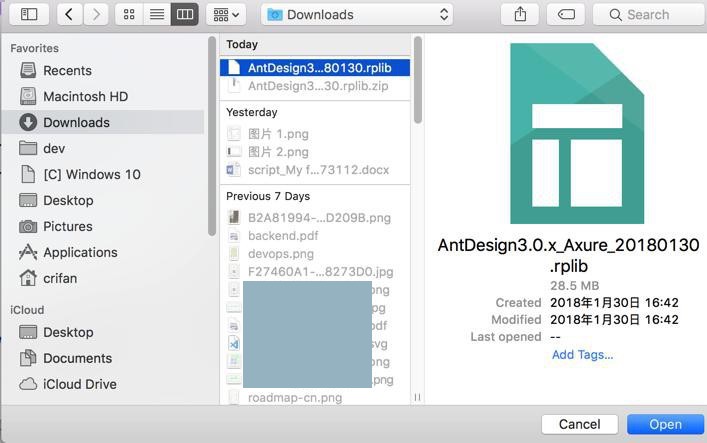Screen dimensions: 707x443
Task: Open iCloud Documents in sidebar
Action: [103, 358]
